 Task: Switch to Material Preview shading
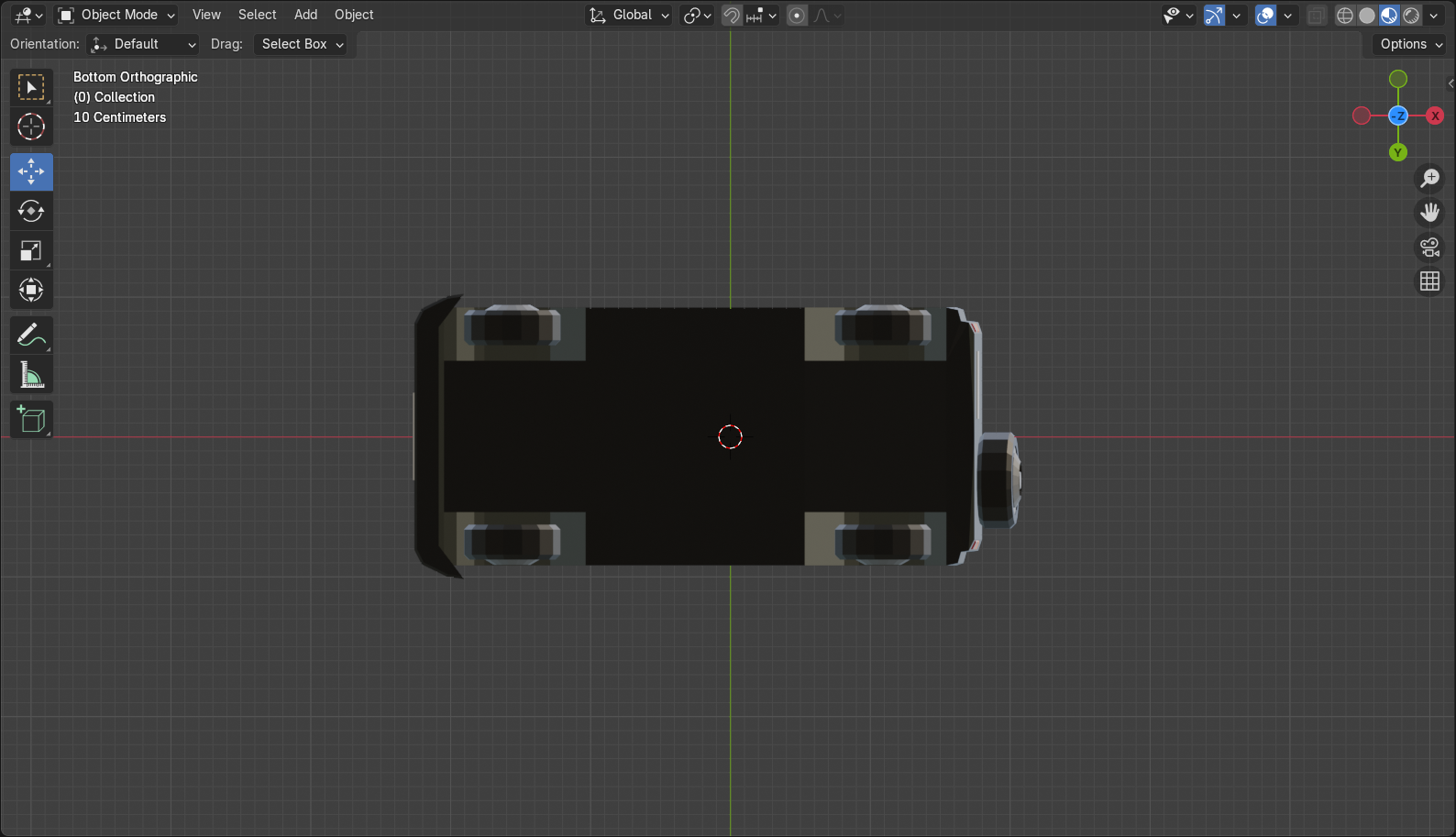point(1389,15)
